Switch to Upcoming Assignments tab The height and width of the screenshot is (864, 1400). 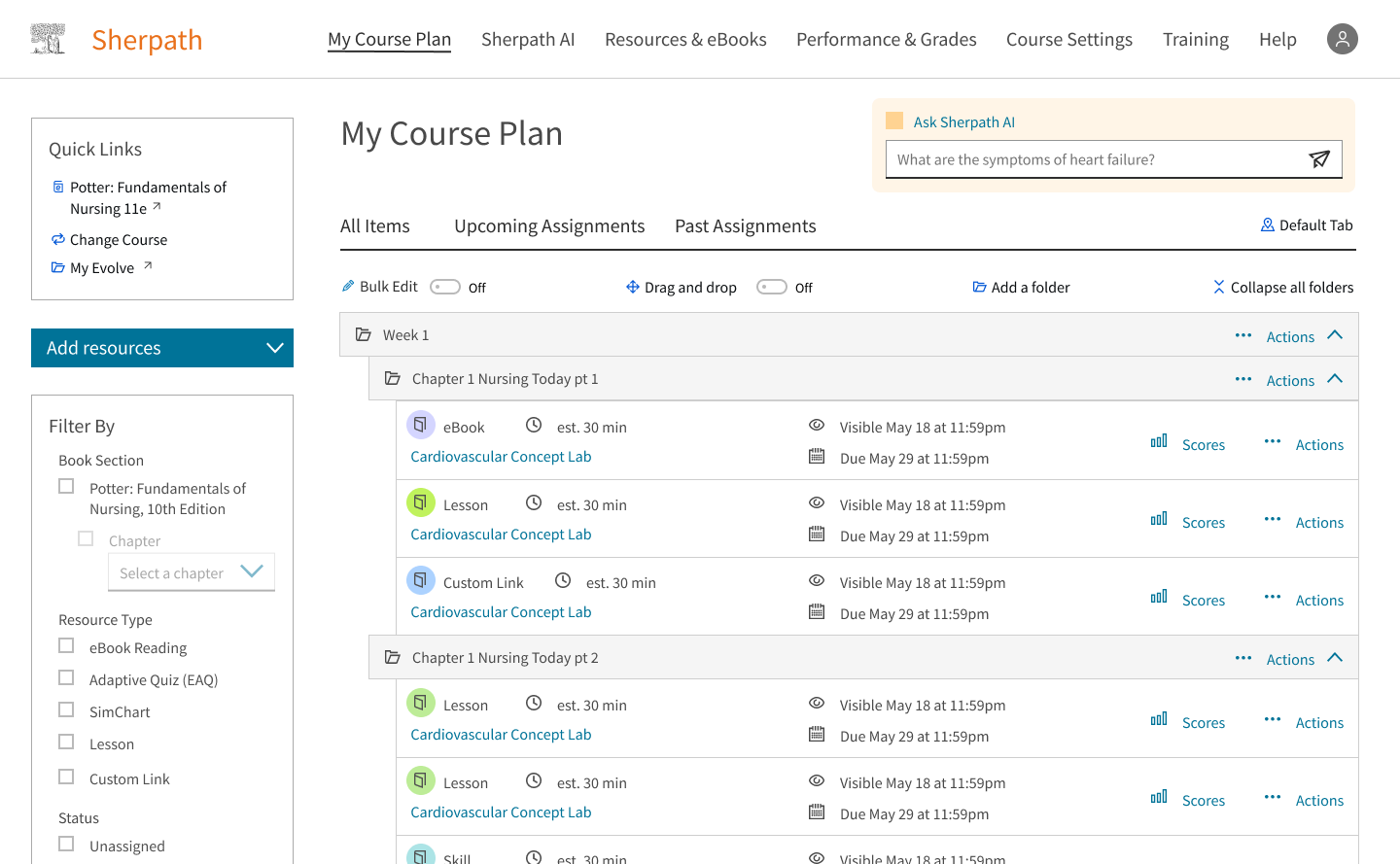pos(549,225)
